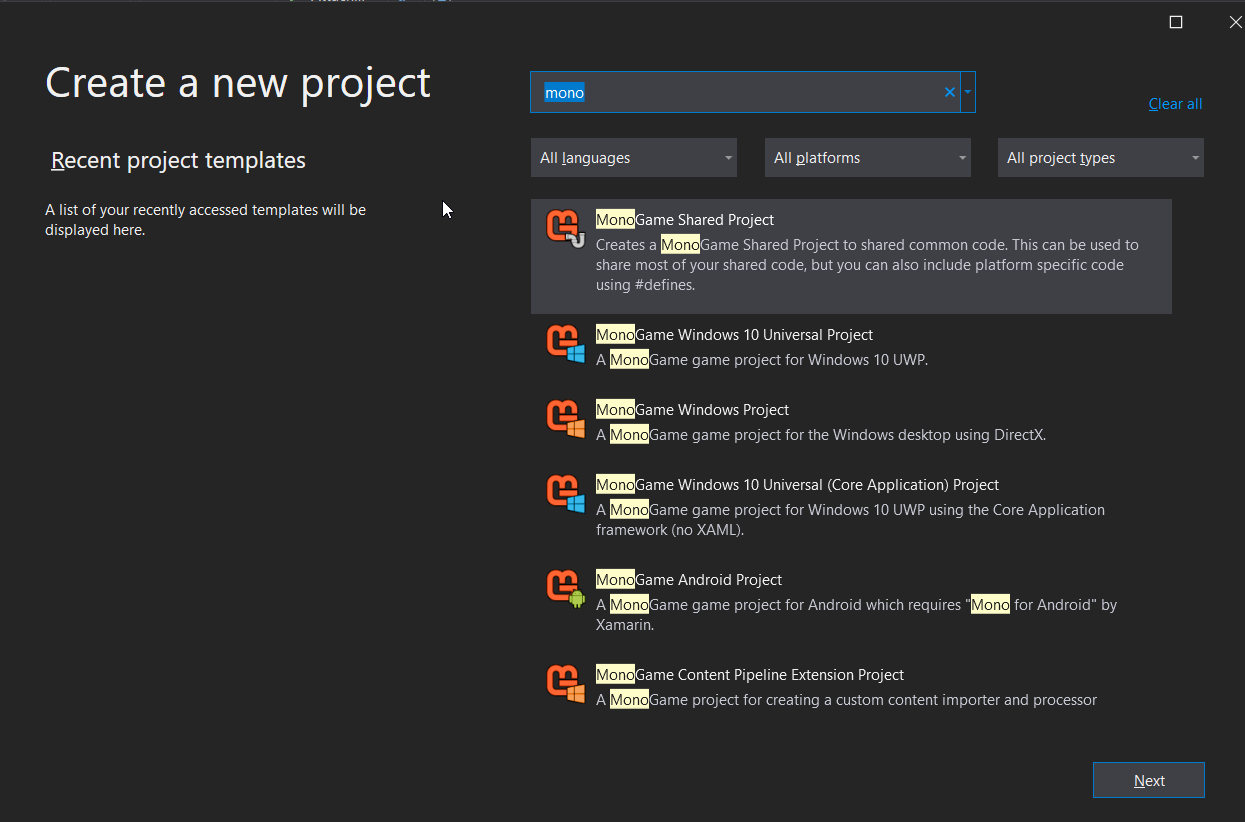This screenshot has height=822, width=1245.
Task: Close the Create a new project dialog
Action: click(1235, 22)
